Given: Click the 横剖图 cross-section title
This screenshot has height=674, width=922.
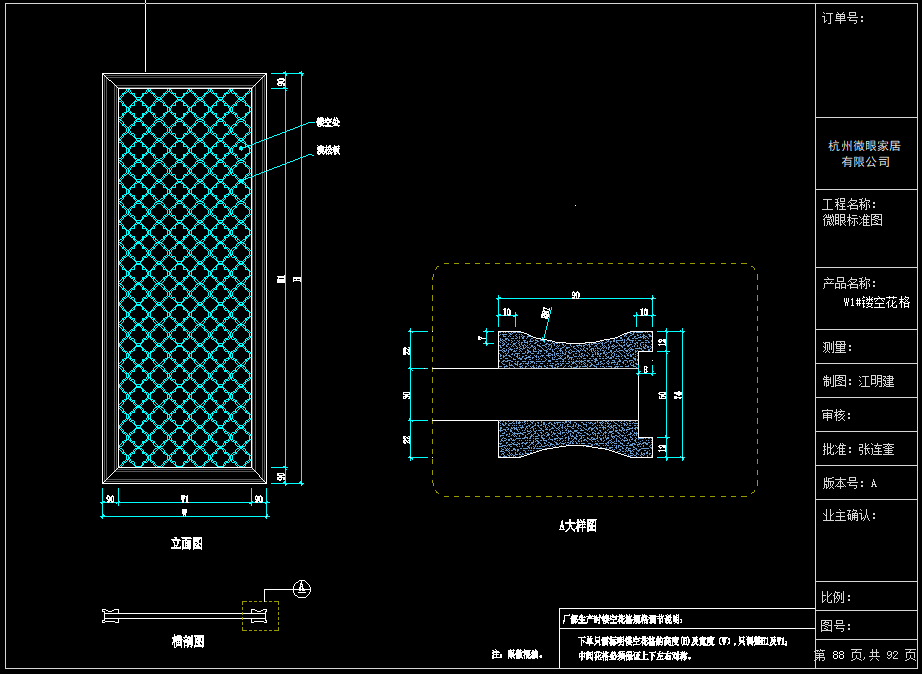Looking at the screenshot, I should (x=186, y=642).
